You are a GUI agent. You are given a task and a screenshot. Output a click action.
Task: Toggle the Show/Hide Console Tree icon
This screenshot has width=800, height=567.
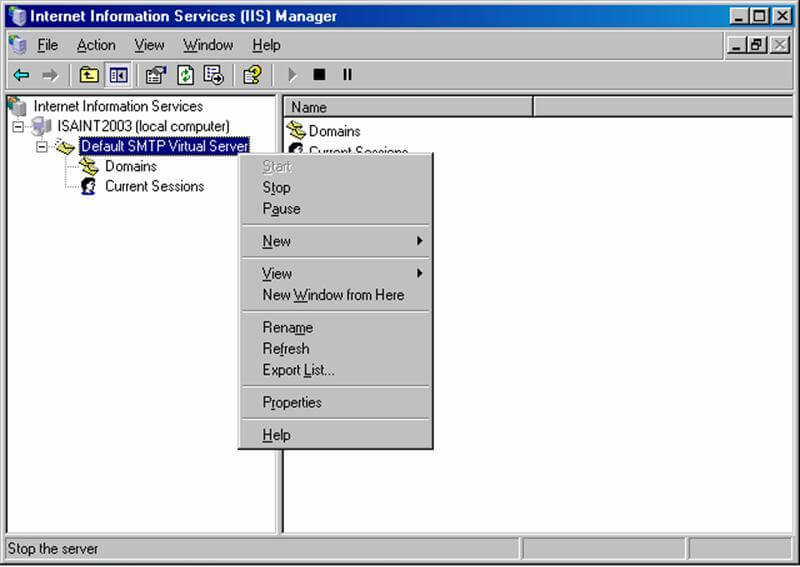click(x=118, y=76)
